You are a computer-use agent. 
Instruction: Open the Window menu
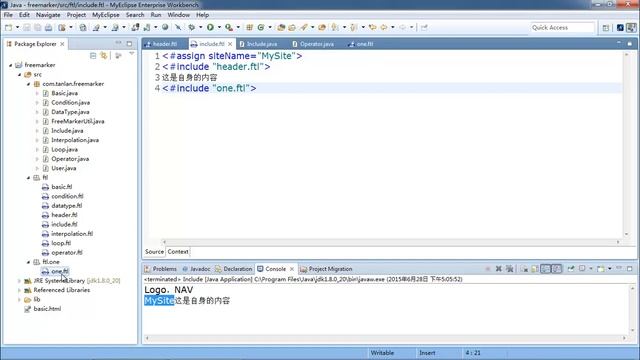(179, 15)
